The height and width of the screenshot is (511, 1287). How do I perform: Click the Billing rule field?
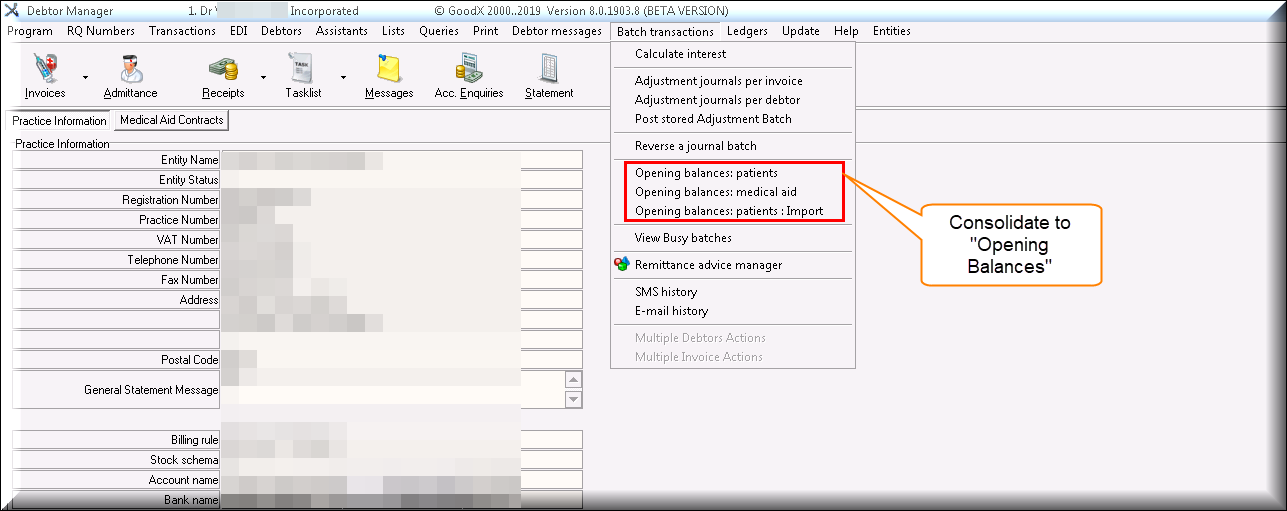tap(401, 440)
